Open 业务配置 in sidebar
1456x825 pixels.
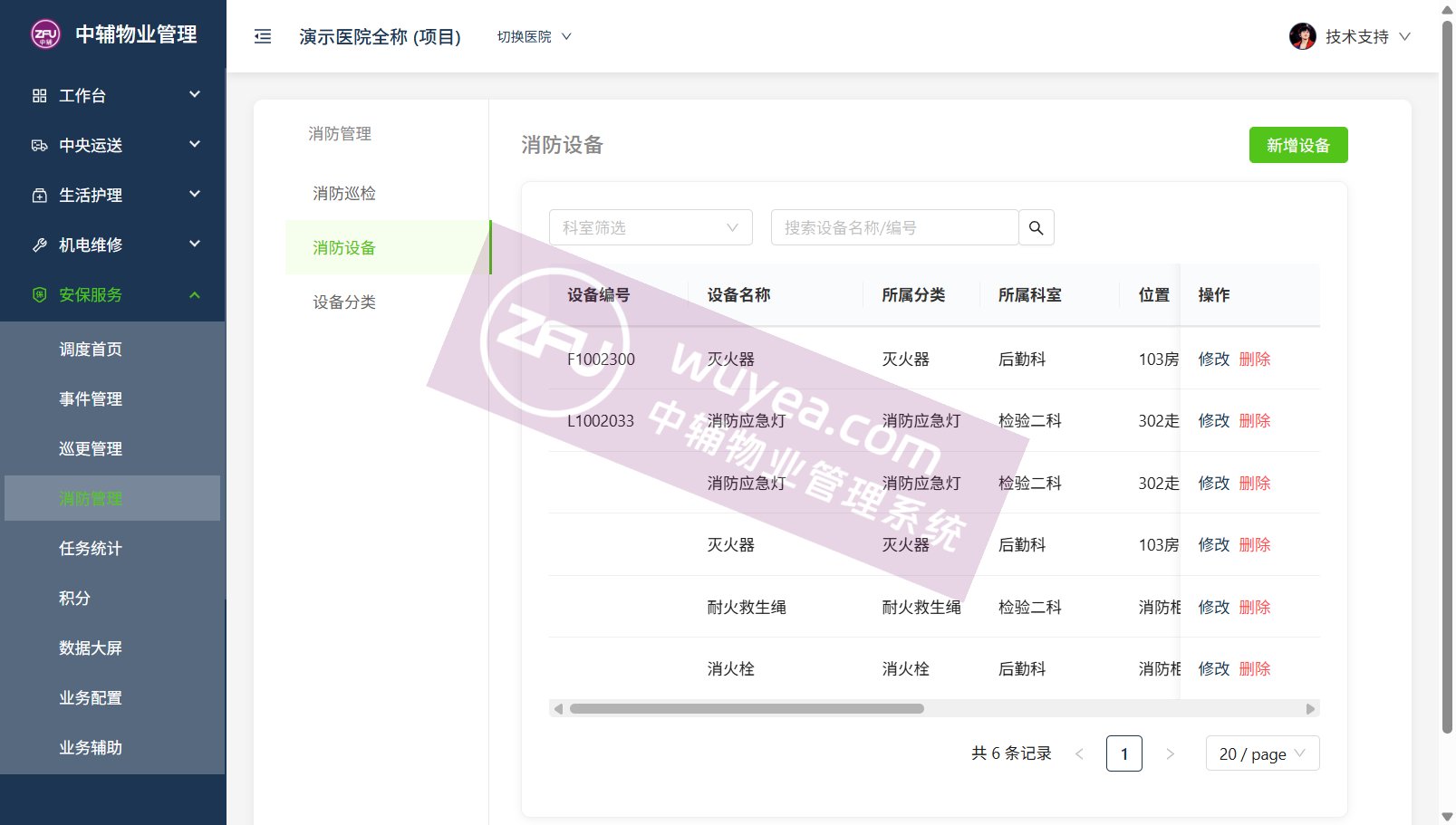[x=91, y=698]
